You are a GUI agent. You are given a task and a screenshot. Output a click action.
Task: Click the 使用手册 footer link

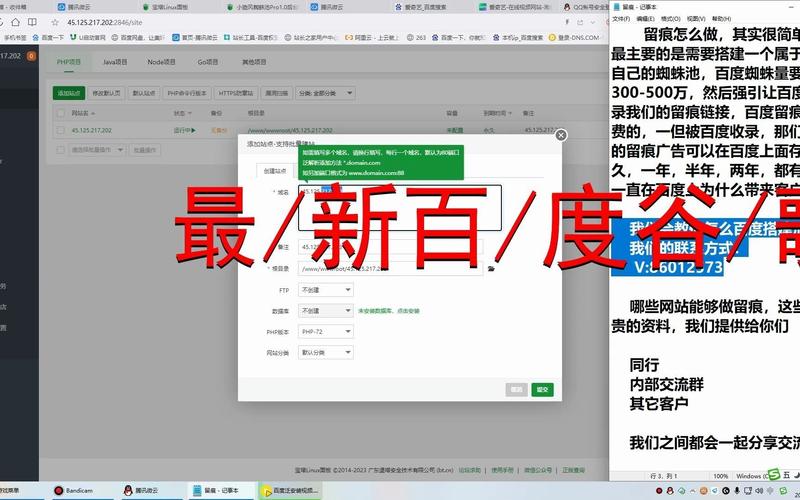click(503, 470)
